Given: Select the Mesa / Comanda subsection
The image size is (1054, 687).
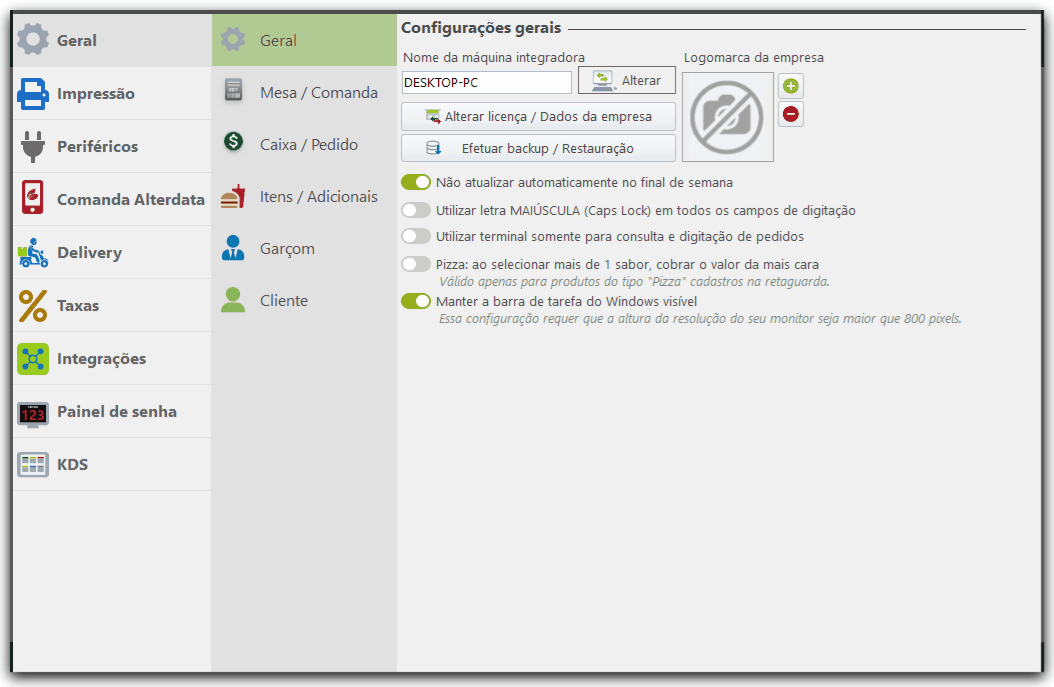Looking at the screenshot, I should [305, 92].
